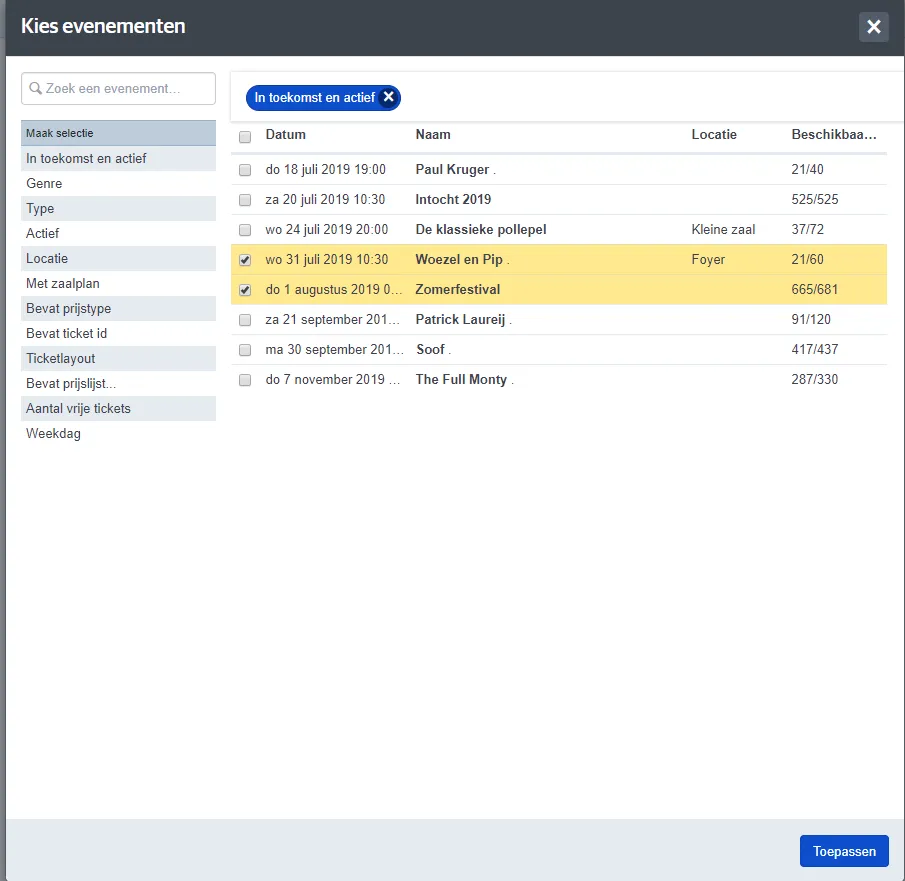Check The Full Monty checkbox
This screenshot has width=905, height=881.
[245, 380]
